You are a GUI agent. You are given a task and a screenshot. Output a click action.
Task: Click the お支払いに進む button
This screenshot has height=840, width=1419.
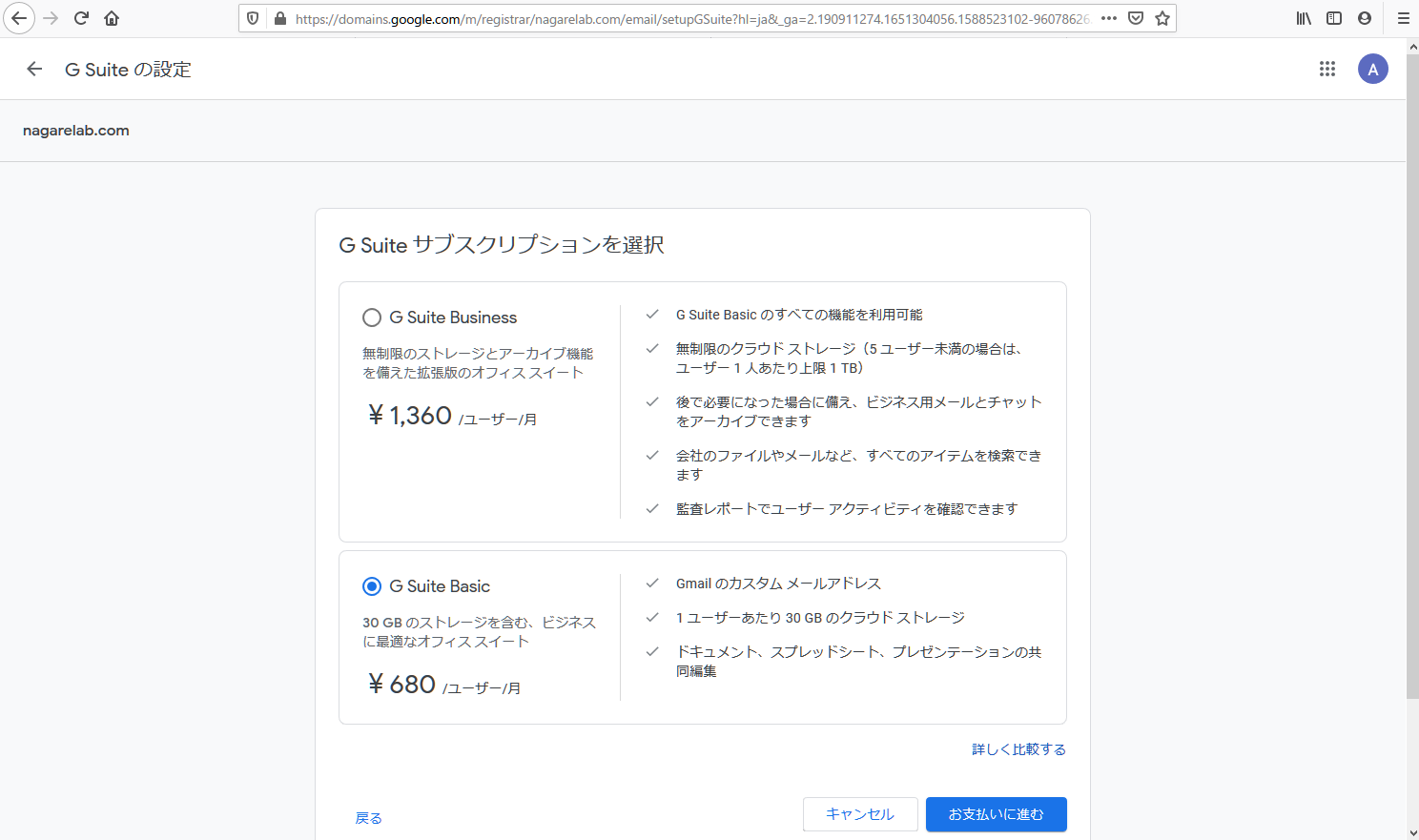pyautogui.click(x=997, y=814)
